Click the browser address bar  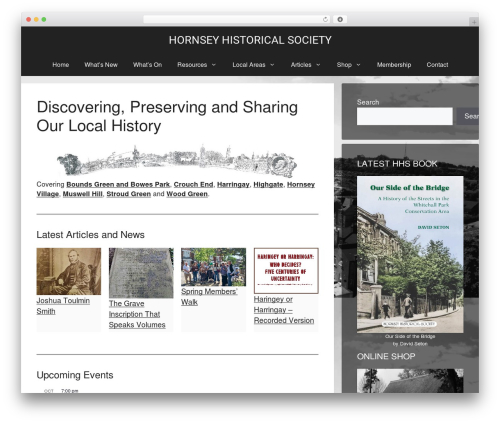coord(237,19)
